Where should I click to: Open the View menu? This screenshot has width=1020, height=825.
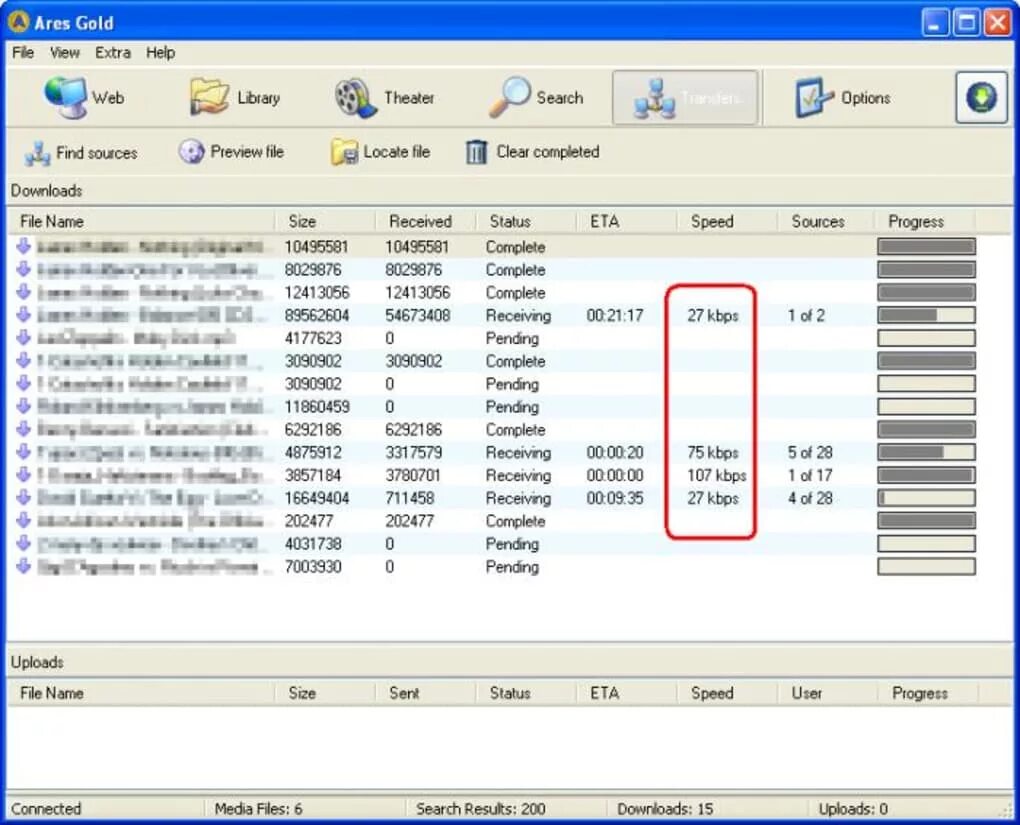(x=64, y=53)
